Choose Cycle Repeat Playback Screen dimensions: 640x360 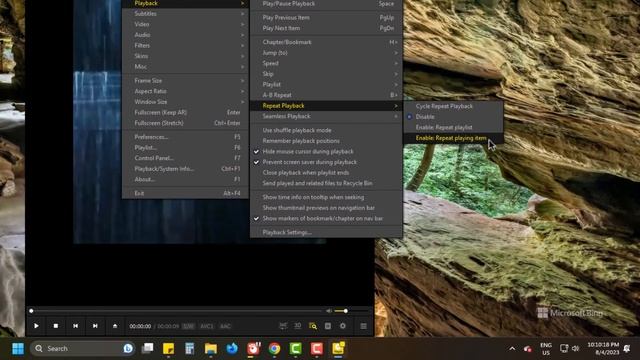(x=453, y=106)
